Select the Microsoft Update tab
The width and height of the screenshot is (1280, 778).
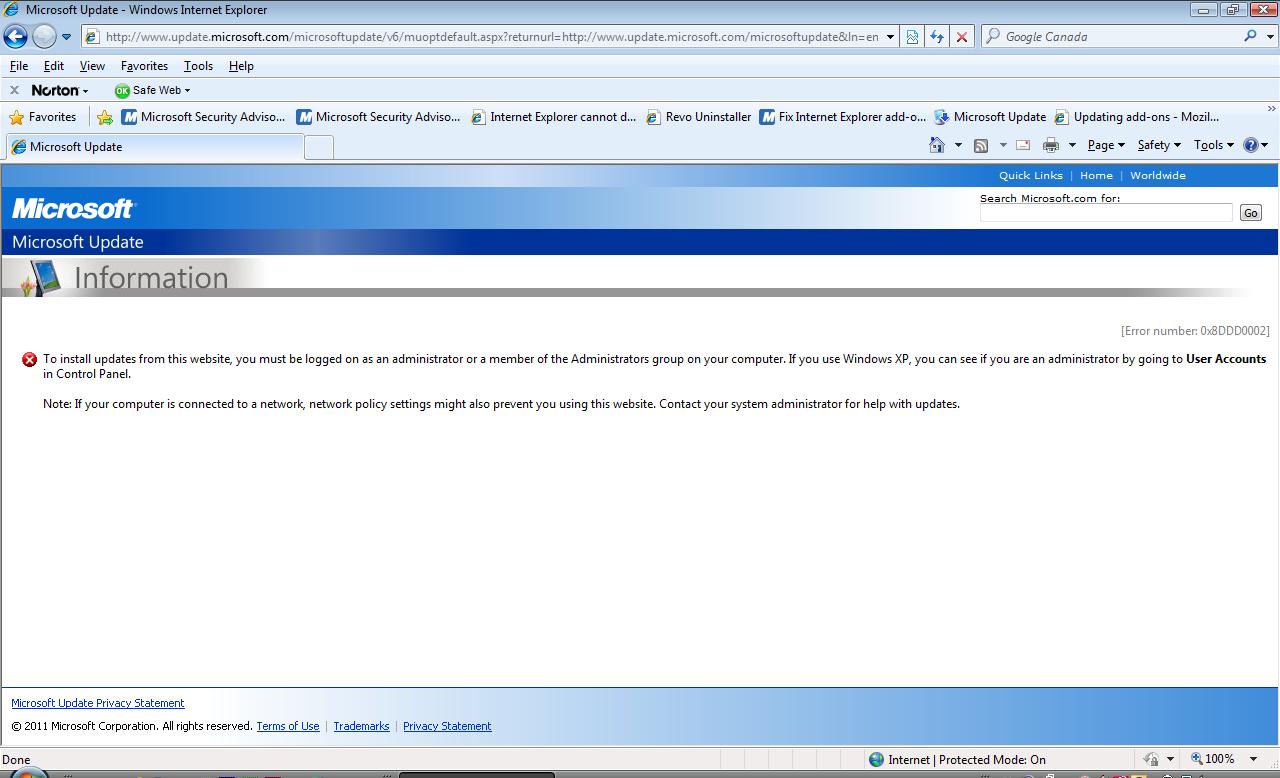pyautogui.click(x=154, y=147)
